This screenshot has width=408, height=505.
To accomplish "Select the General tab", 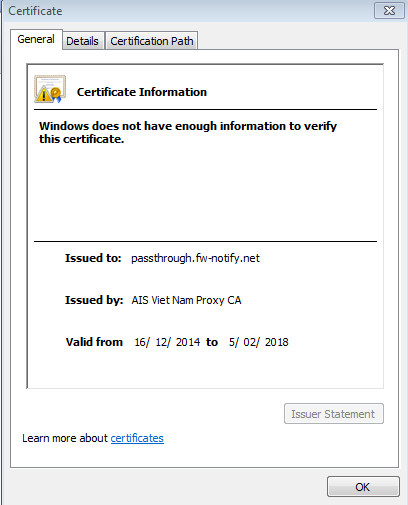I will 36,39.
